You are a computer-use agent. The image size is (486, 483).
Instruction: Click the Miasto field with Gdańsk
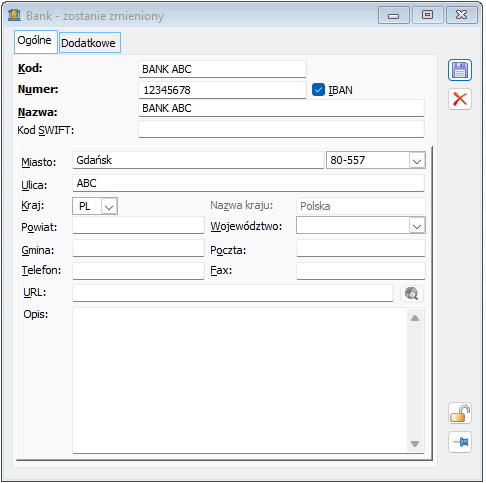(x=198, y=160)
